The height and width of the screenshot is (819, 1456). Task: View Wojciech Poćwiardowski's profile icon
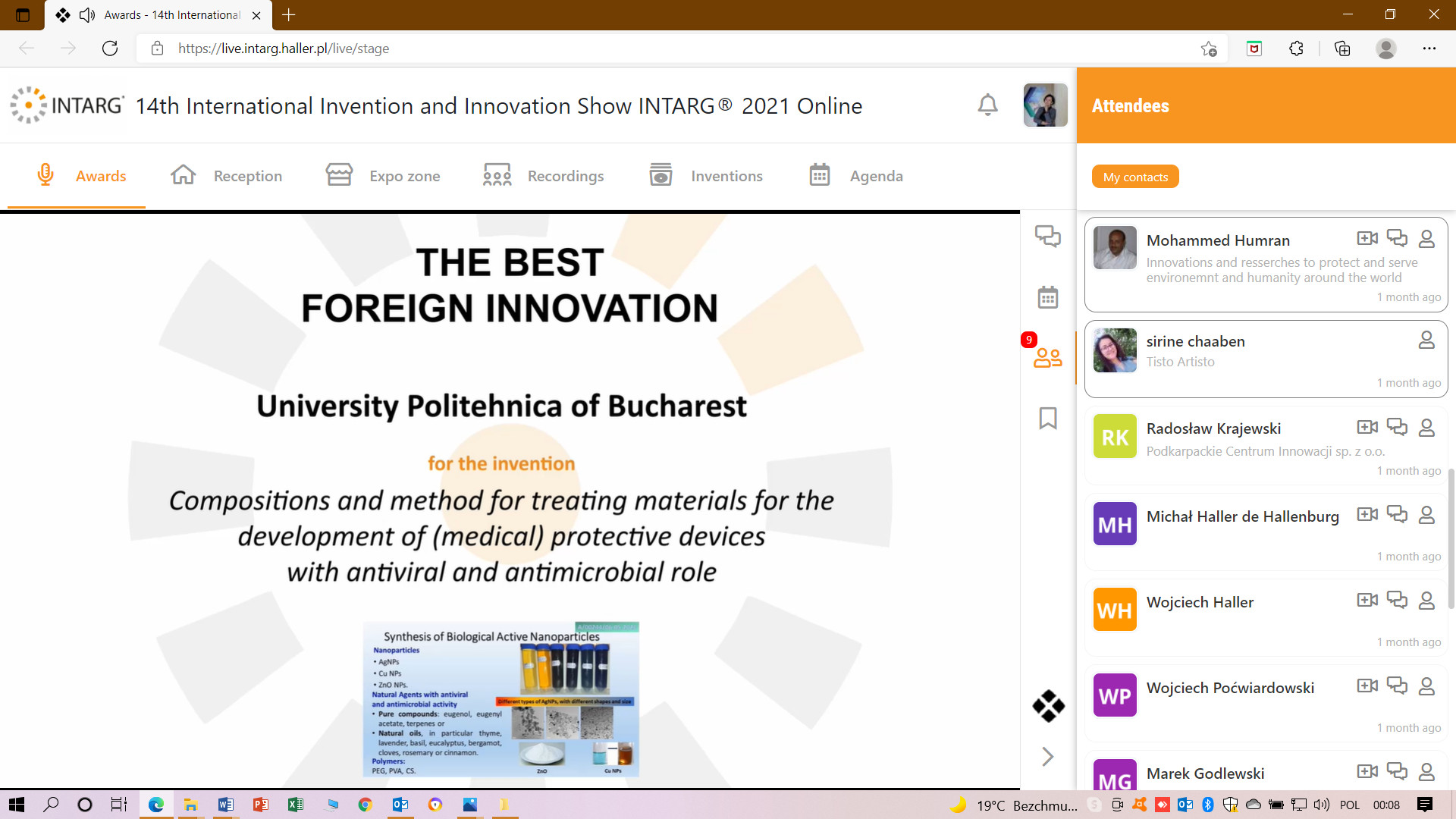(x=1426, y=686)
